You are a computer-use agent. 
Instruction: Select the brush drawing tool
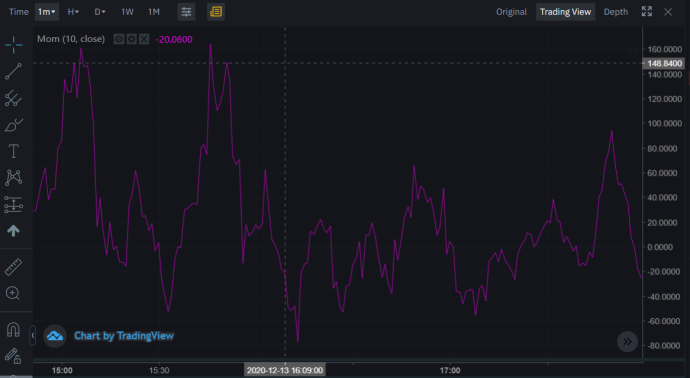click(x=14, y=125)
